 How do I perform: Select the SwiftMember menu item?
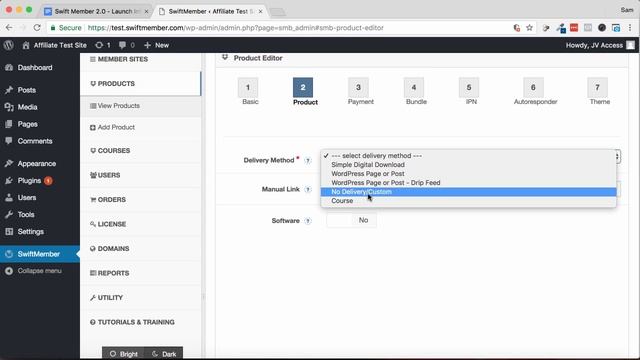pos(40,254)
